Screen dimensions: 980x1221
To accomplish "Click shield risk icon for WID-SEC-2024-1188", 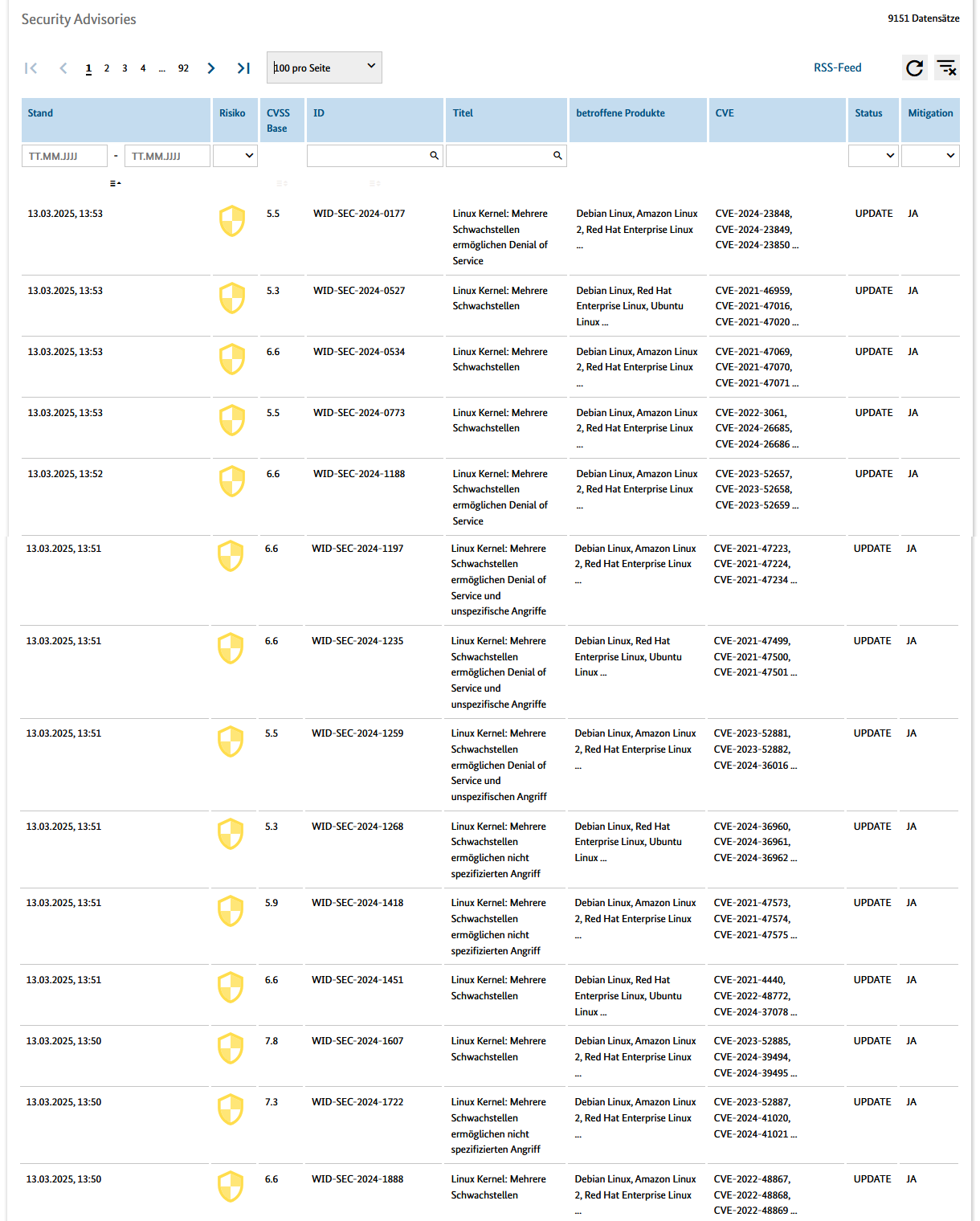I will [232, 481].
